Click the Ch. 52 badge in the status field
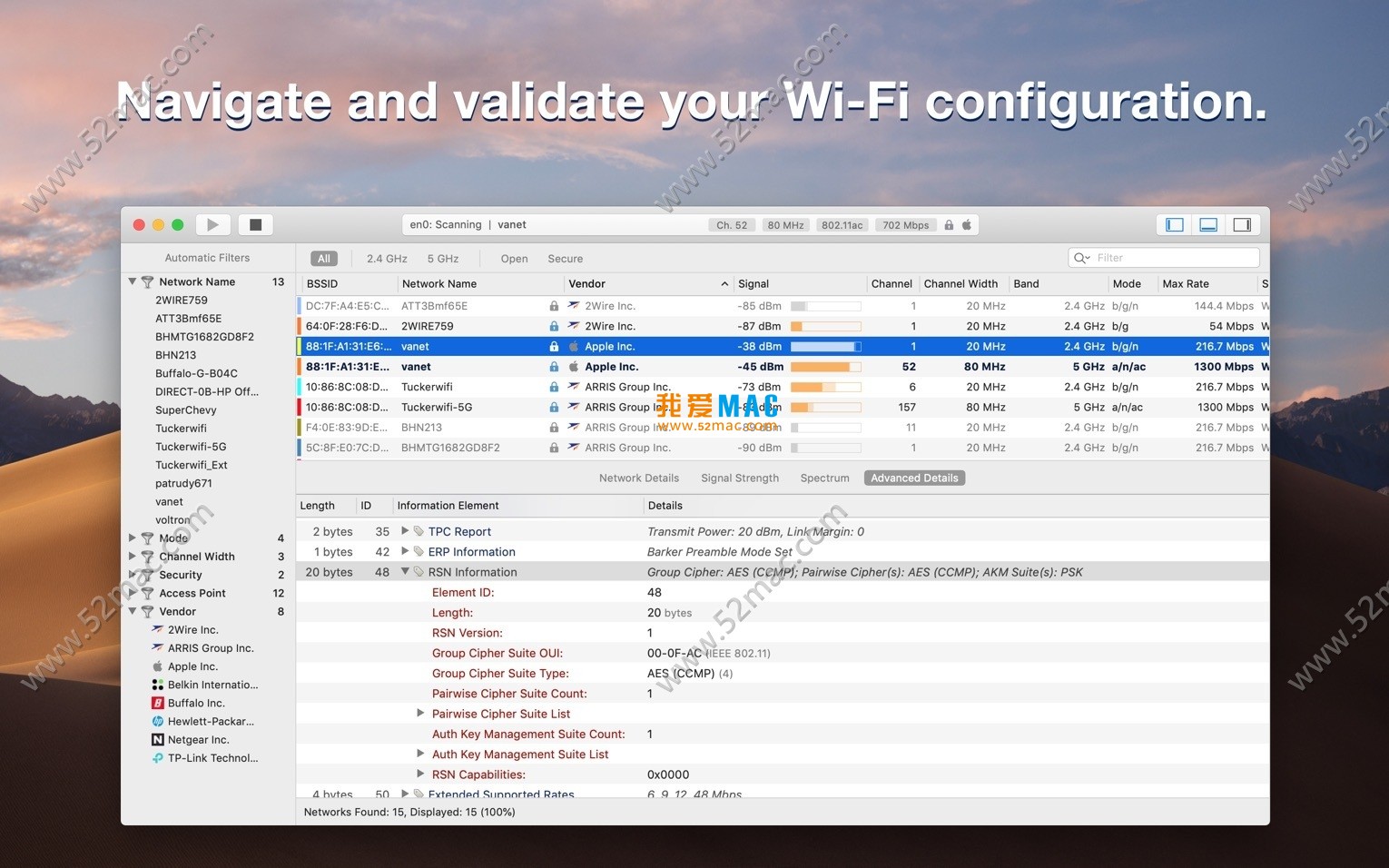This screenshot has width=1389, height=868. 732,225
